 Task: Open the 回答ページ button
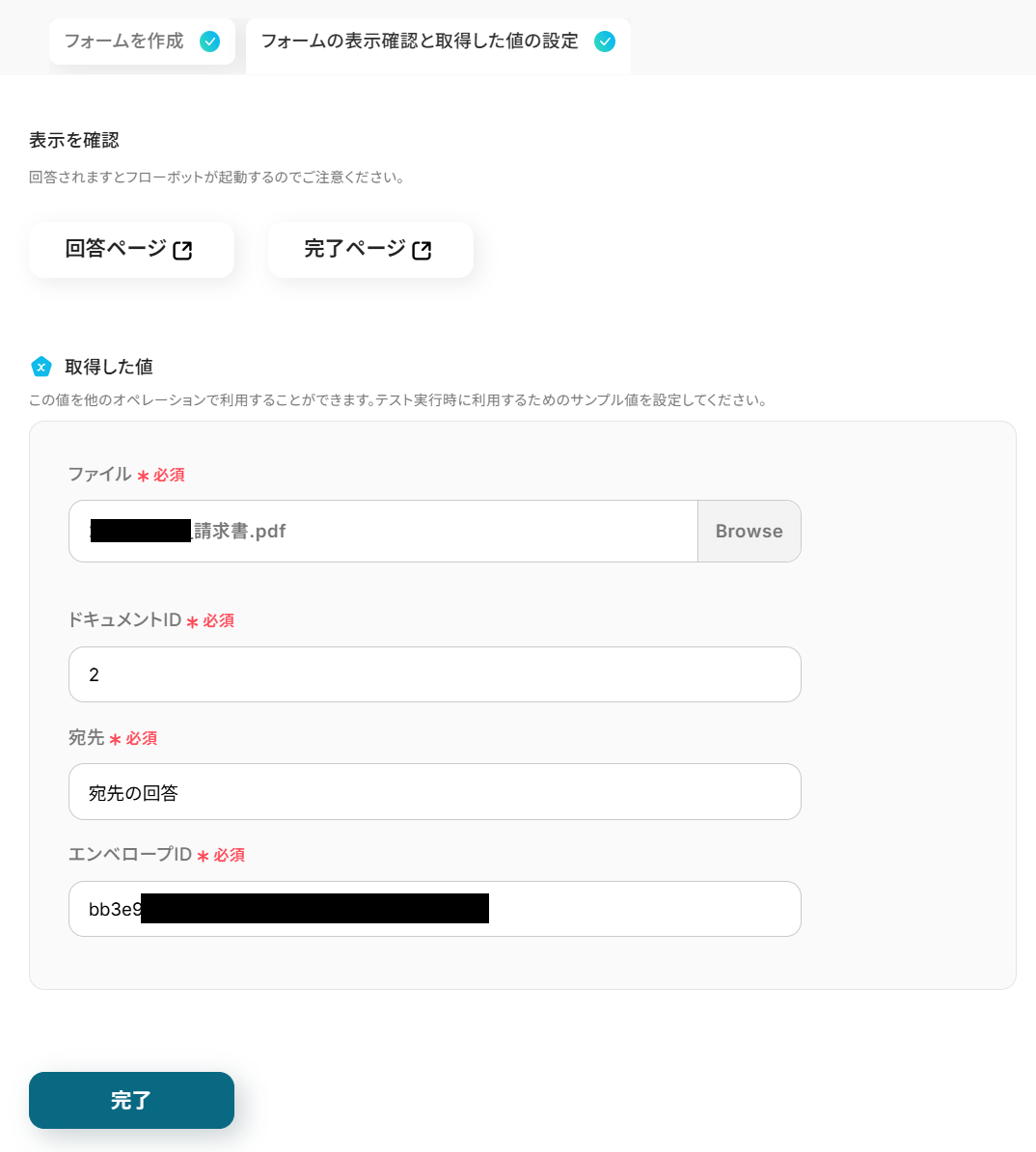tap(131, 250)
